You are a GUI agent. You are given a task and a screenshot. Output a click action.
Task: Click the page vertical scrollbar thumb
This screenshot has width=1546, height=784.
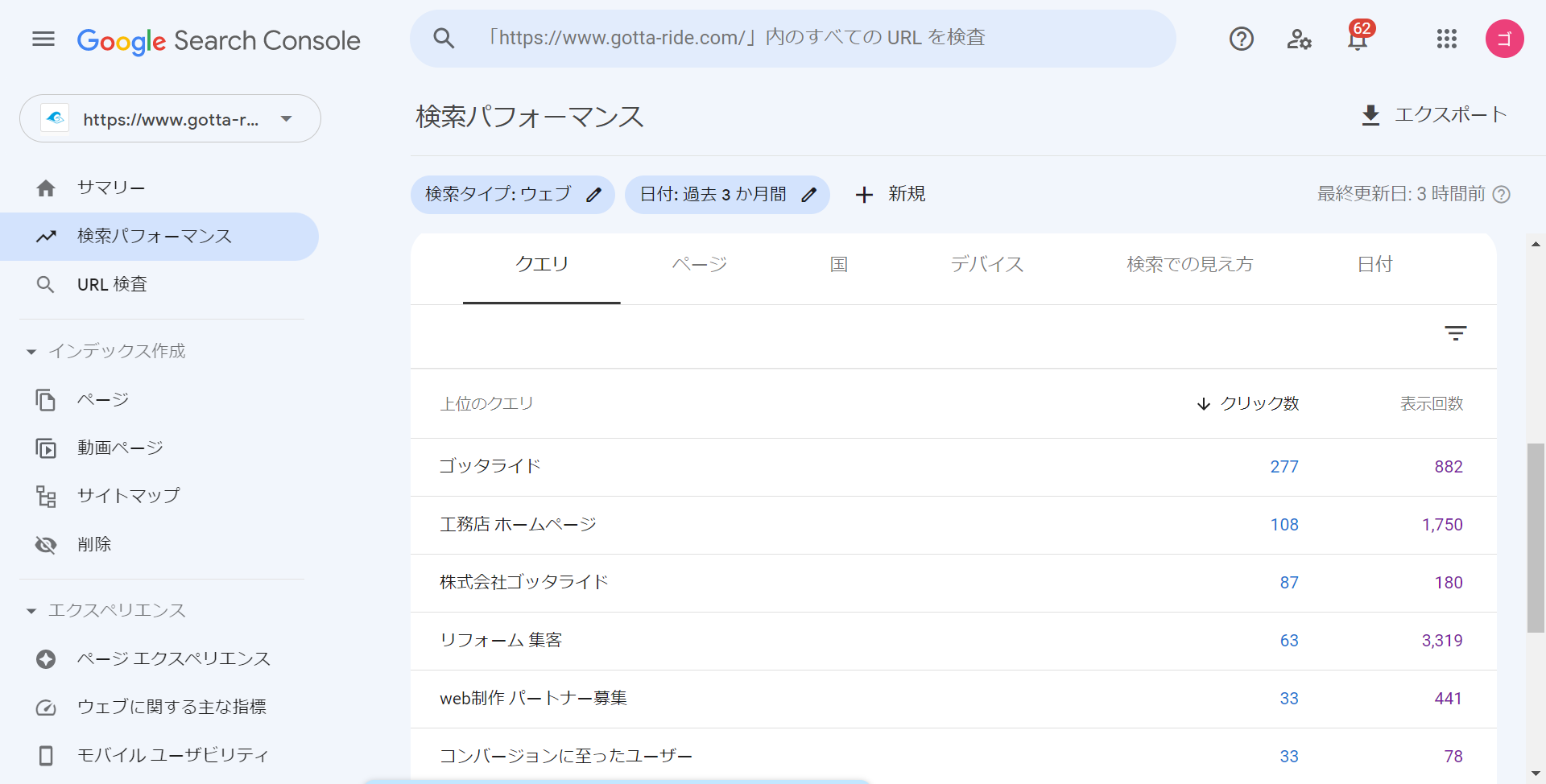click(1536, 538)
